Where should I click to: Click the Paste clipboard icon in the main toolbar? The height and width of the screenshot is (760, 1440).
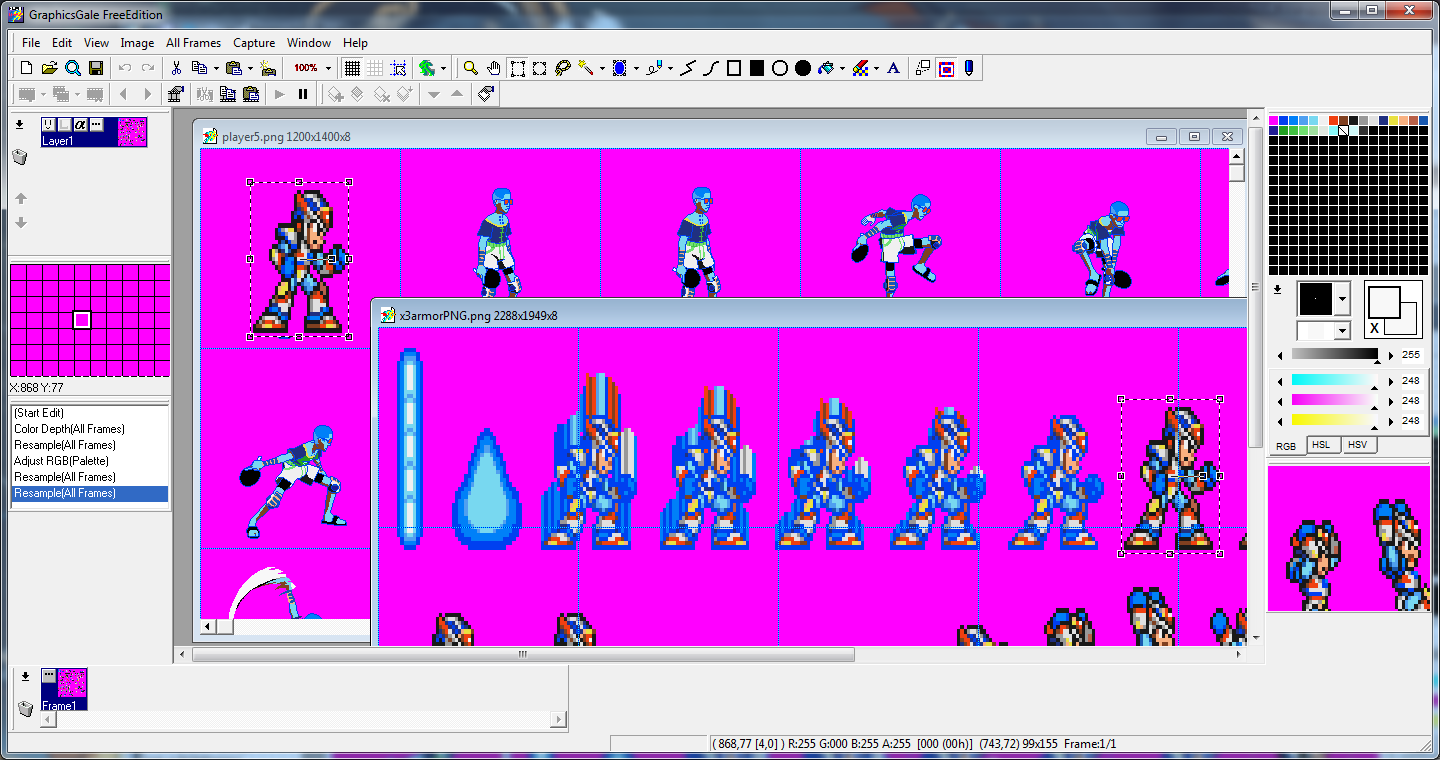click(233, 68)
